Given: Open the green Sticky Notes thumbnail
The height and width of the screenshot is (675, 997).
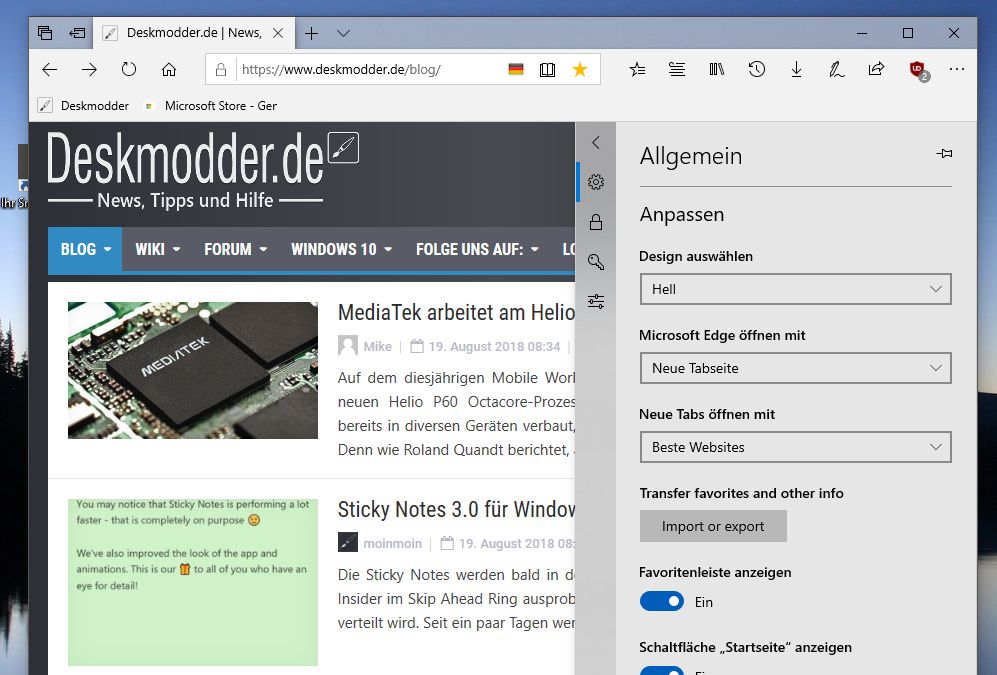Looking at the screenshot, I should pos(193,582).
